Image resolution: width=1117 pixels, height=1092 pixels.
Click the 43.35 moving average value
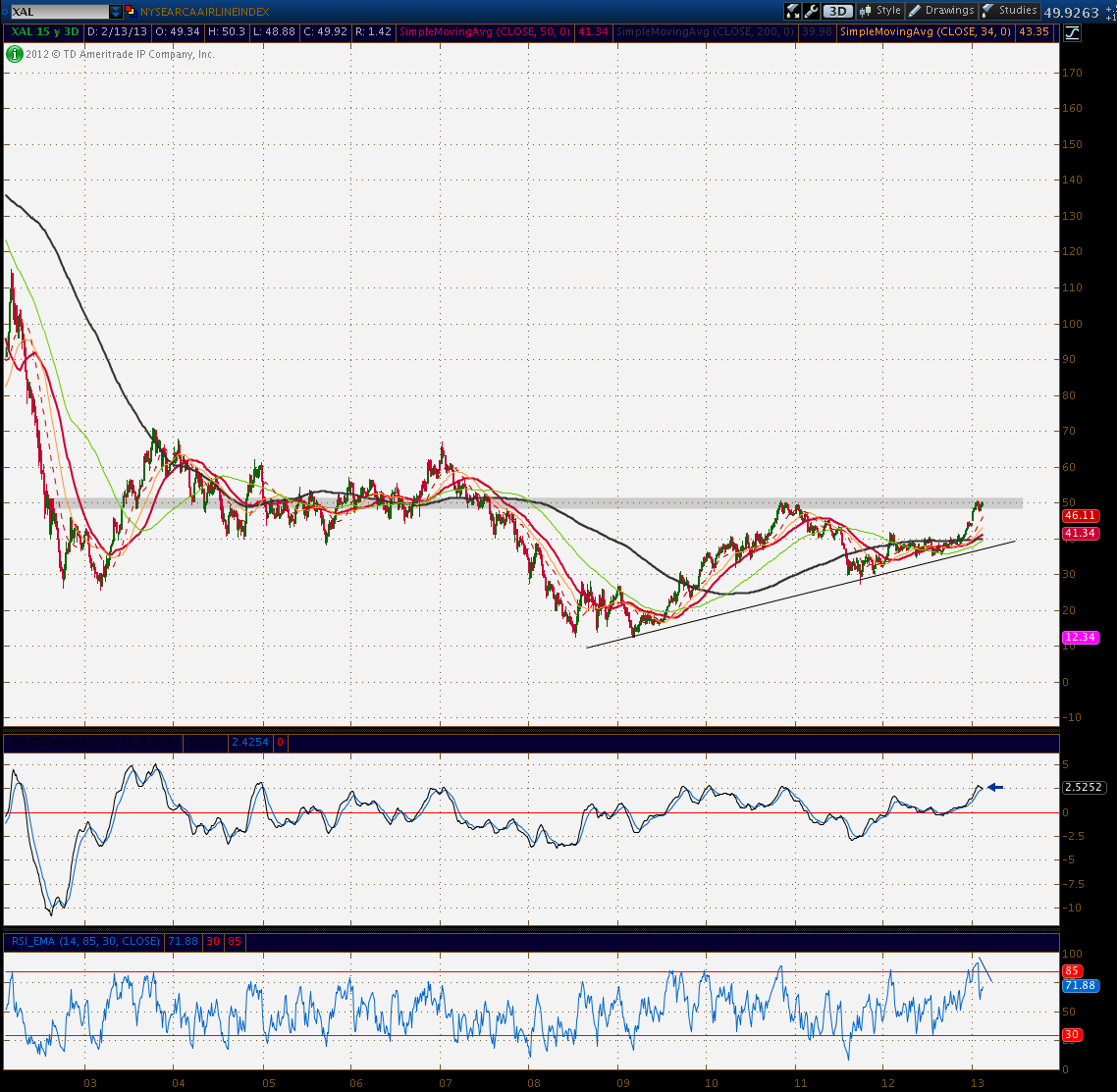(x=1034, y=31)
